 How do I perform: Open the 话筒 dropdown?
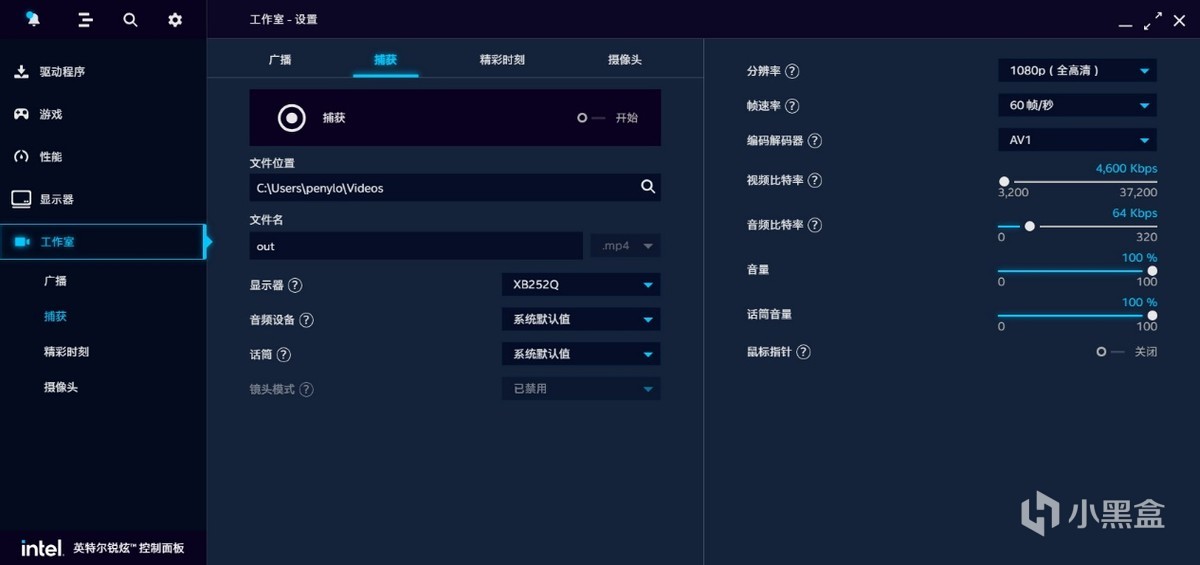(x=581, y=354)
